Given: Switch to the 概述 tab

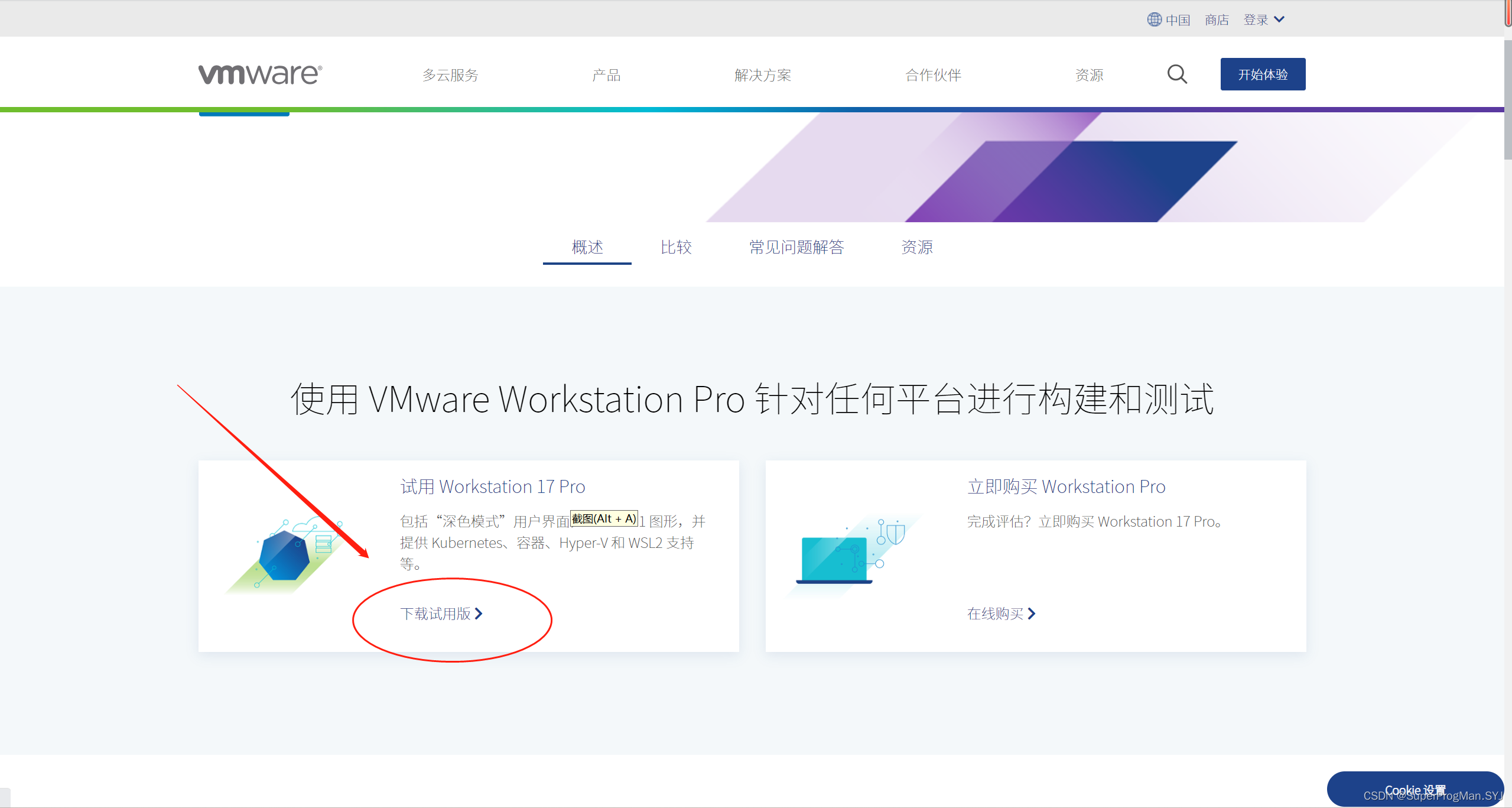Looking at the screenshot, I should point(587,247).
